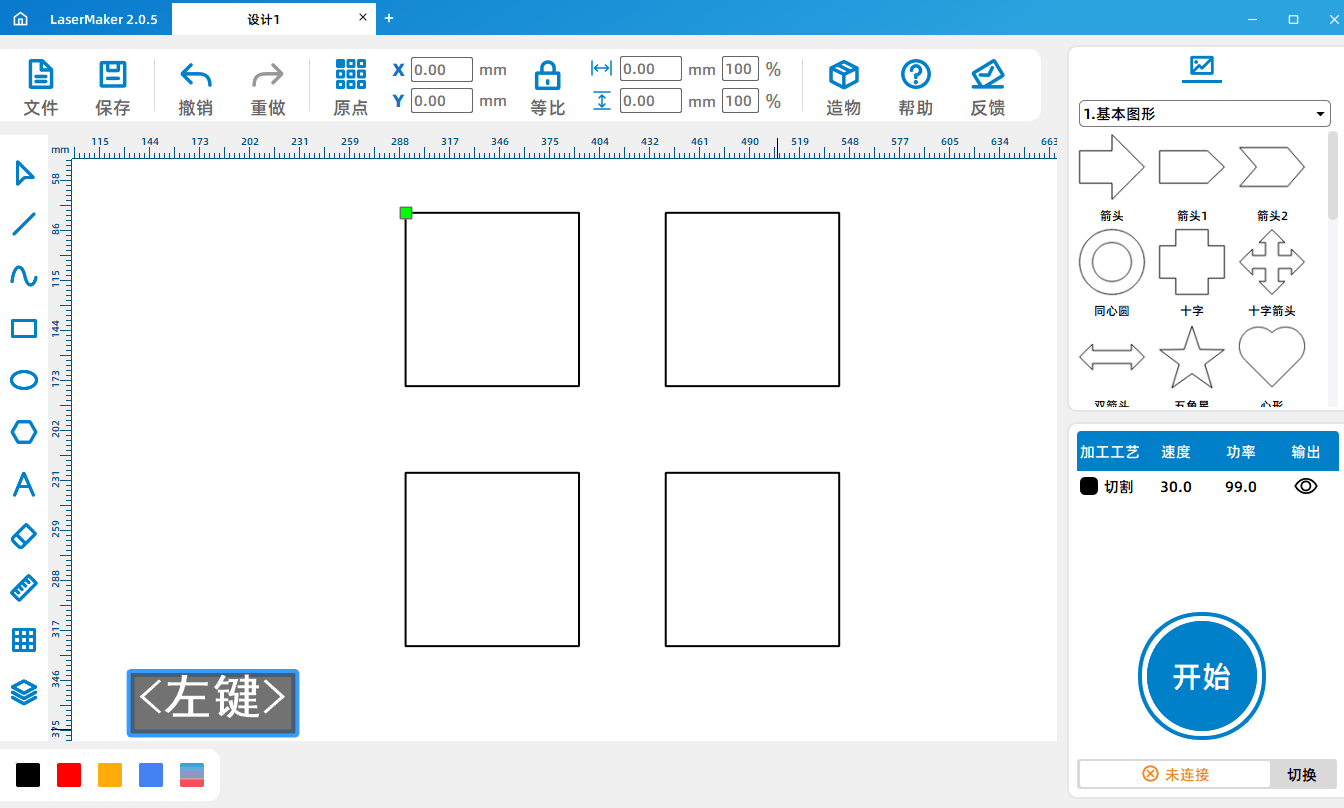Viewport: 1344px width, 808px height.
Task: Switch to the 设计1 tab
Action: (x=264, y=19)
